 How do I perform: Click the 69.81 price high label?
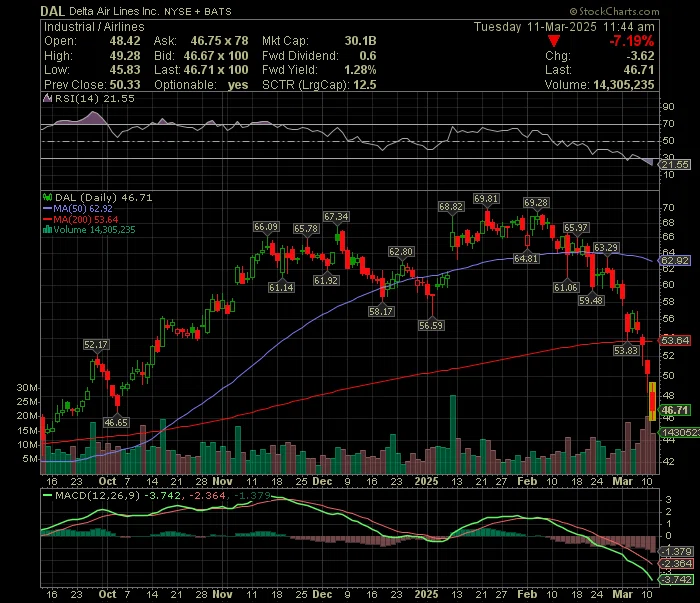click(x=486, y=199)
